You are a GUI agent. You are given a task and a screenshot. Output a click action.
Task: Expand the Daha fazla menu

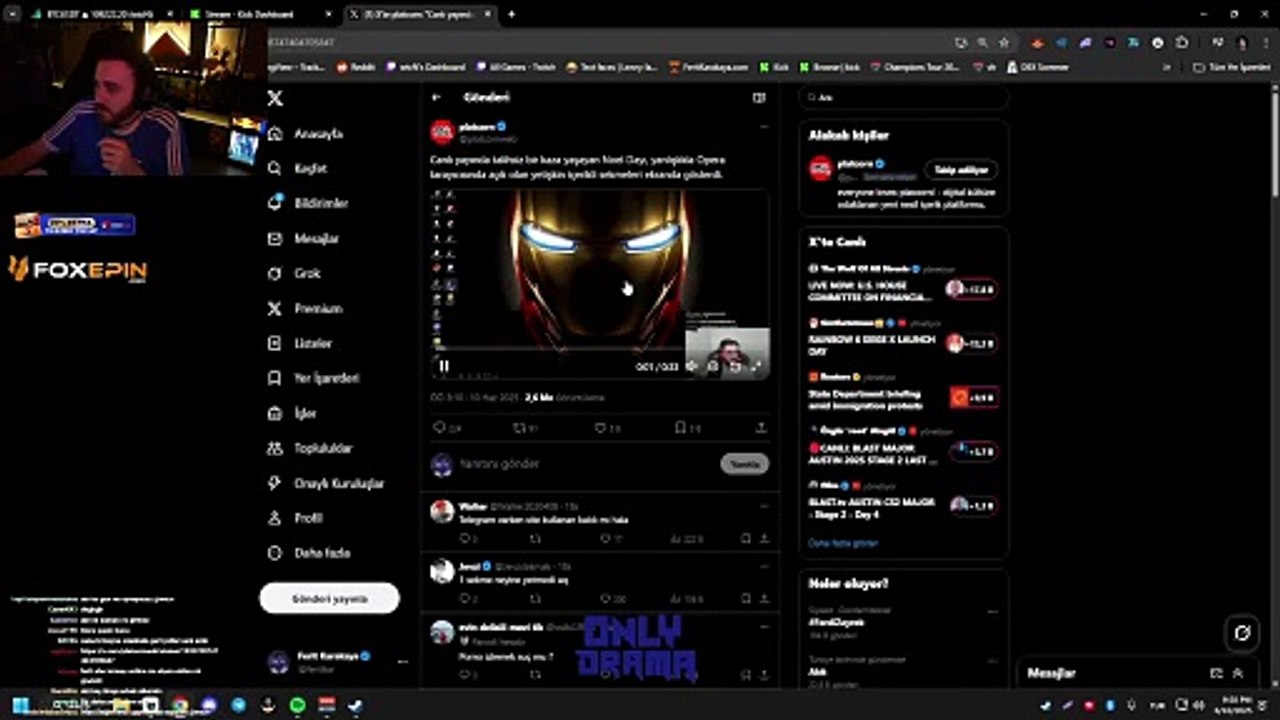point(309,553)
